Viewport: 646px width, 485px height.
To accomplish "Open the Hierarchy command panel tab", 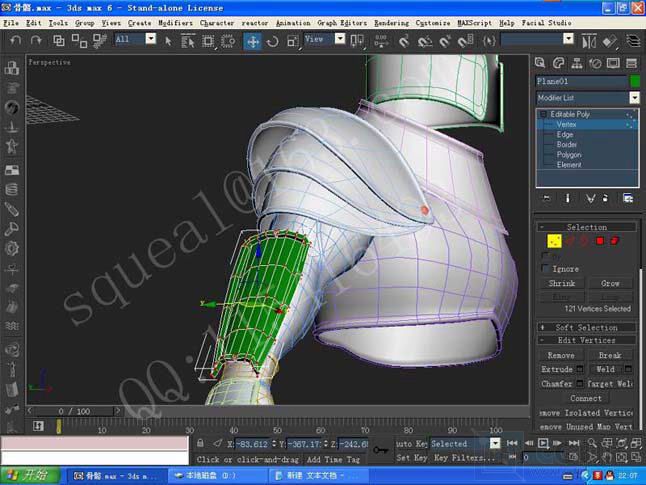I will click(577, 63).
